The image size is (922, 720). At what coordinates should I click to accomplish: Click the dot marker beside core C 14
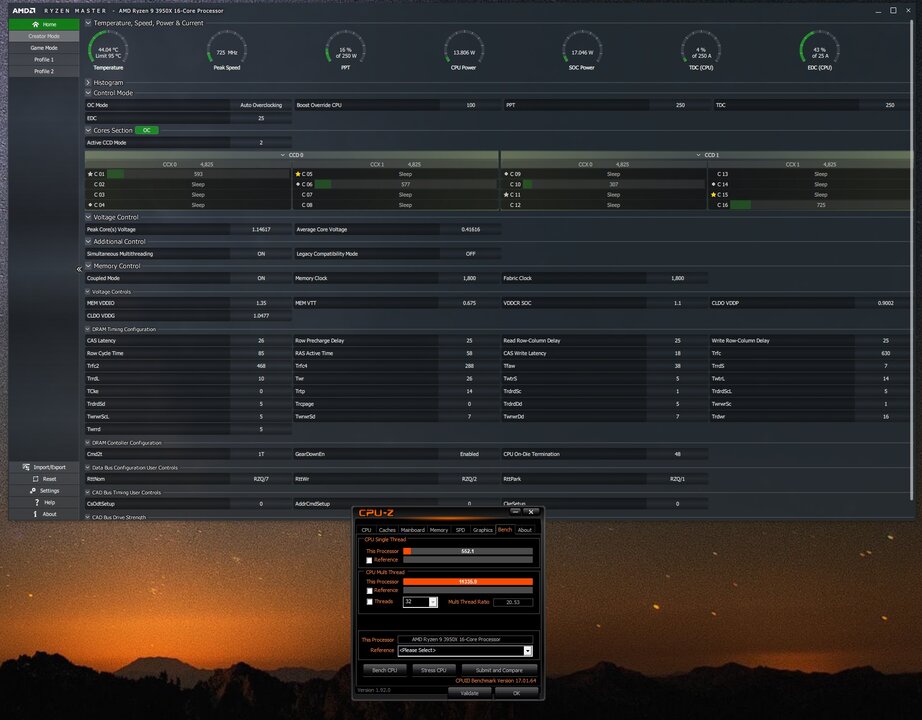(713, 184)
